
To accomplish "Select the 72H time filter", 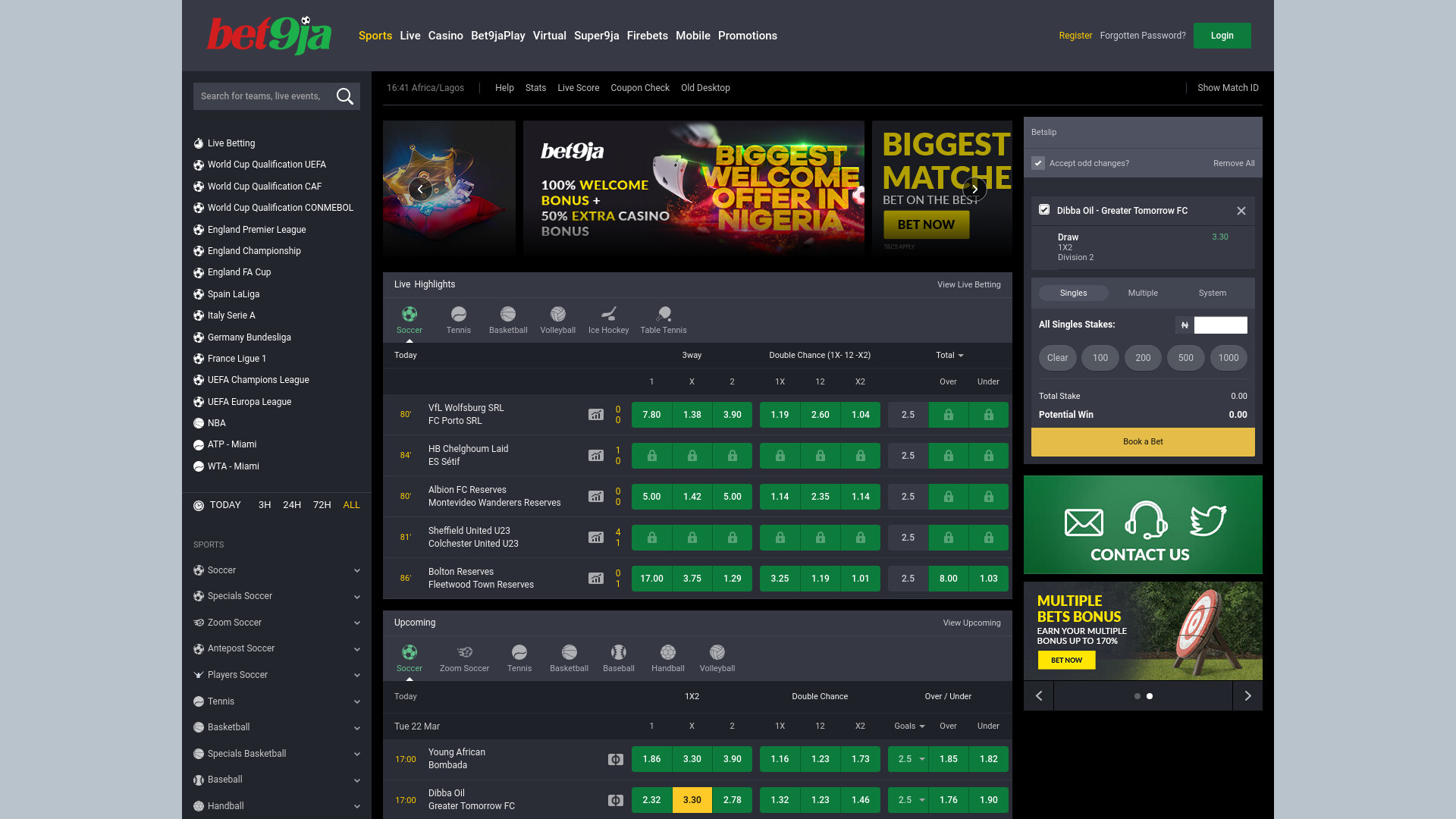I will (322, 505).
